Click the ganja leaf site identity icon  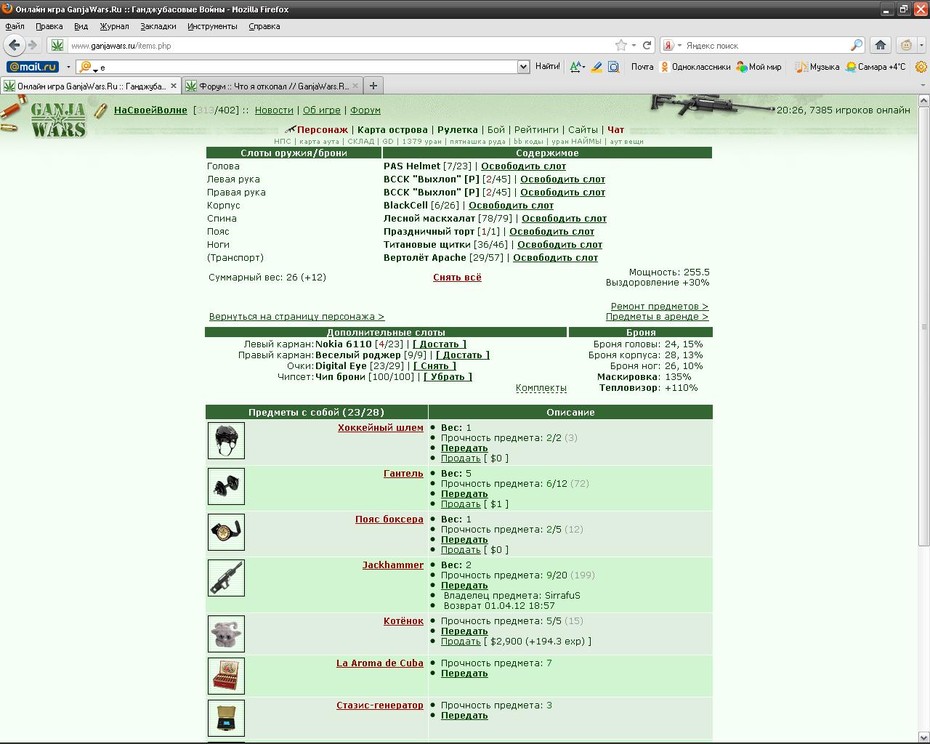[x=57, y=45]
